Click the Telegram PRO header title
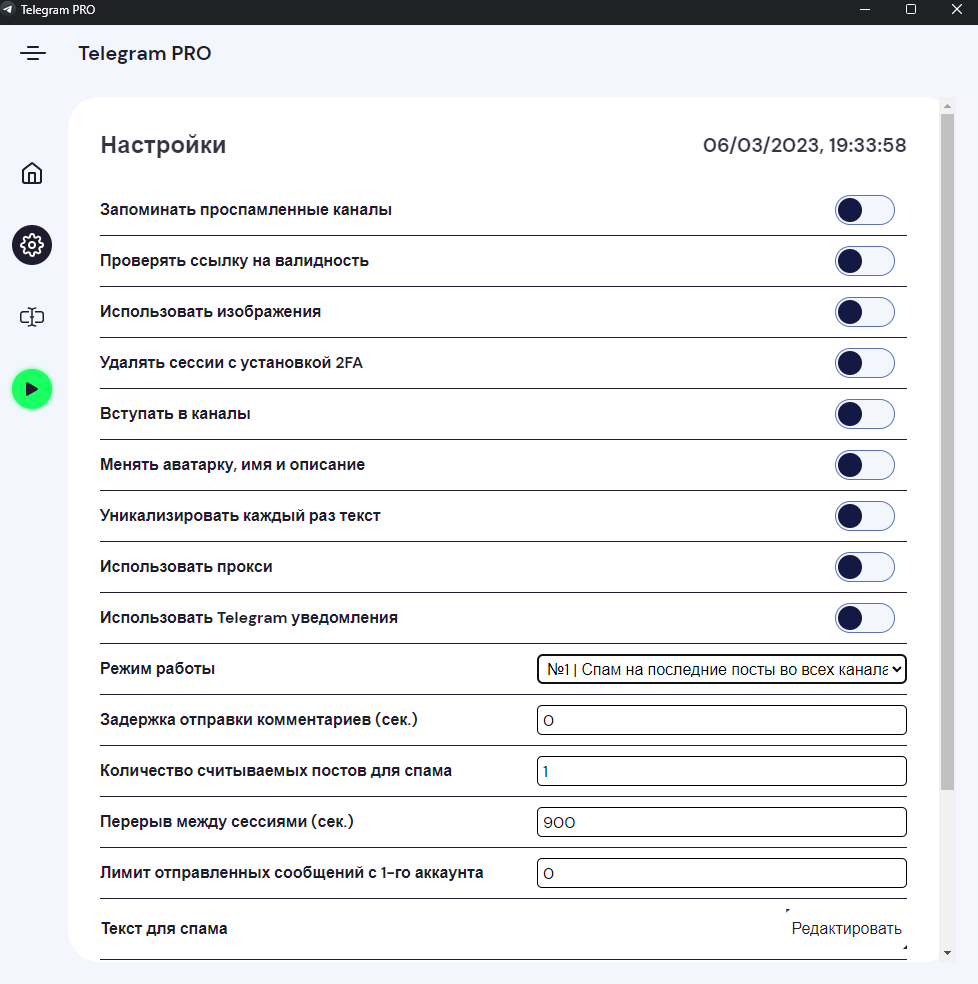 [144, 53]
